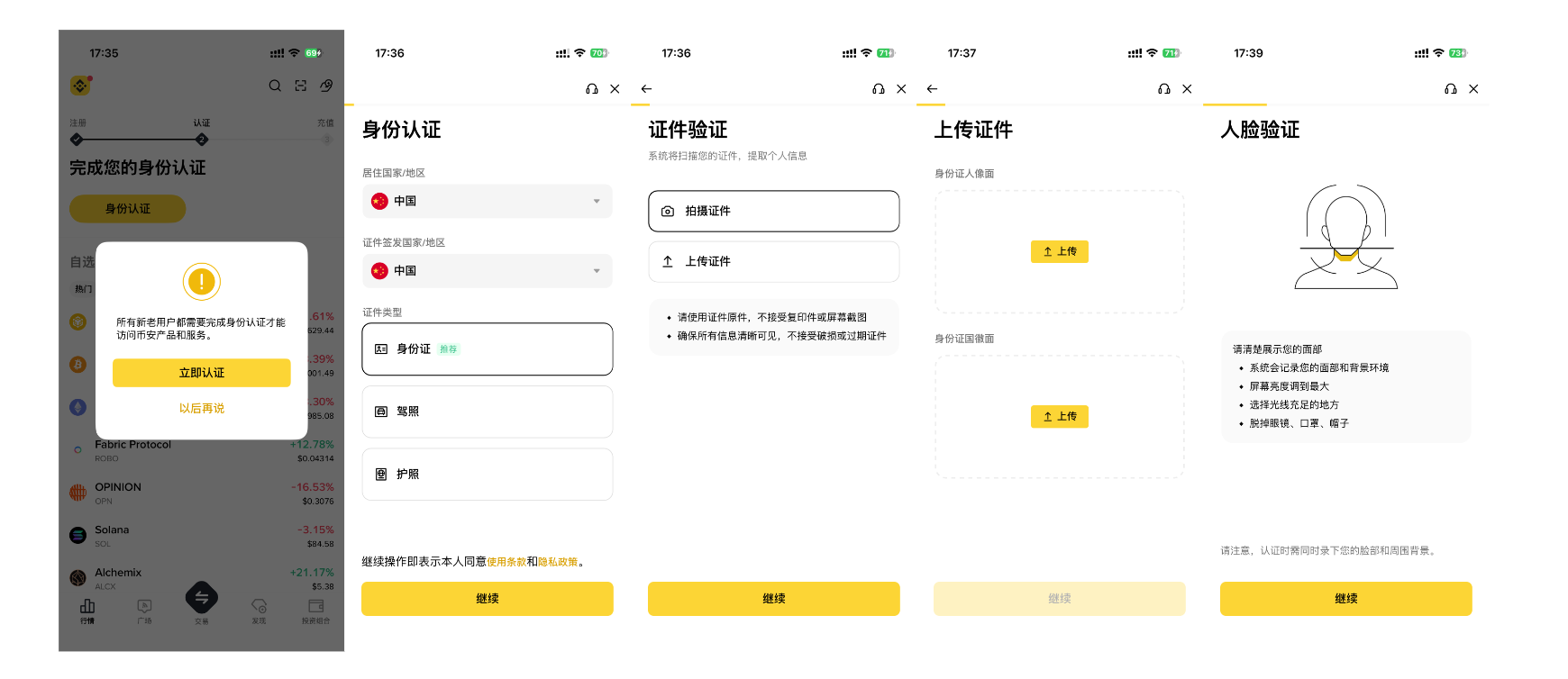Click the face outline illustration

pyautogui.click(x=1346, y=237)
